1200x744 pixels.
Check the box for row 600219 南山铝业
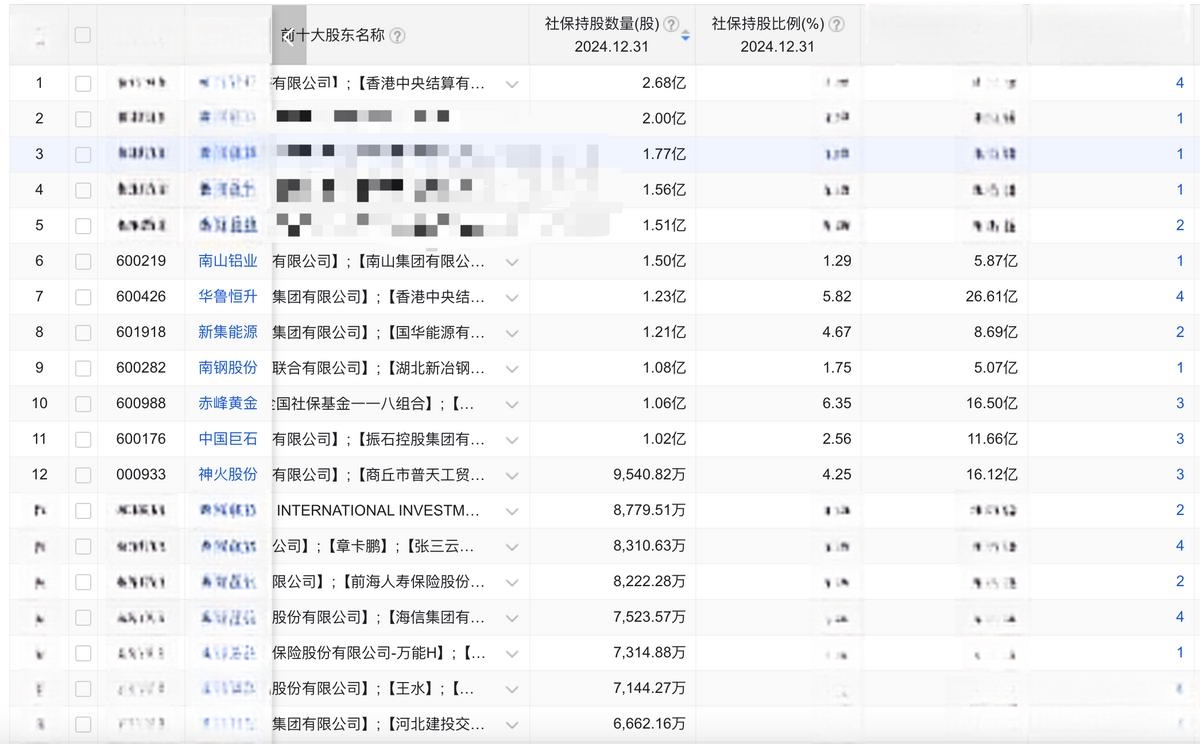[x=83, y=261]
